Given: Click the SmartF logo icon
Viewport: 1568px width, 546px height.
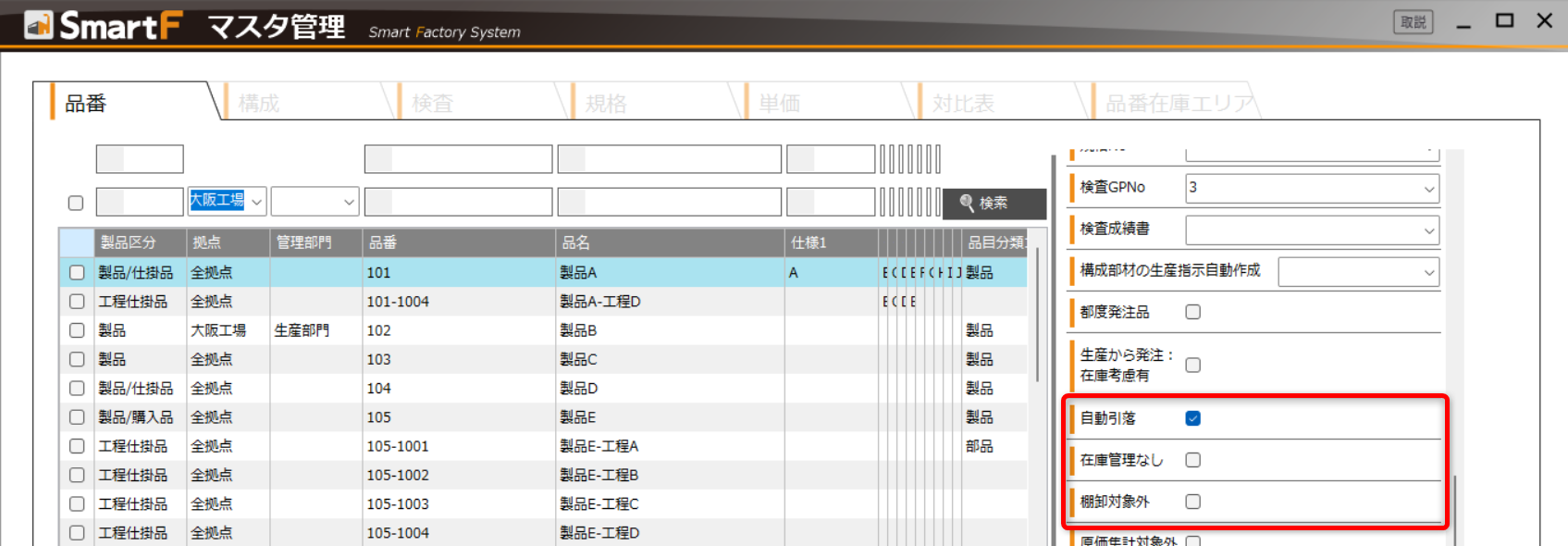Looking at the screenshot, I should point(38,25).
